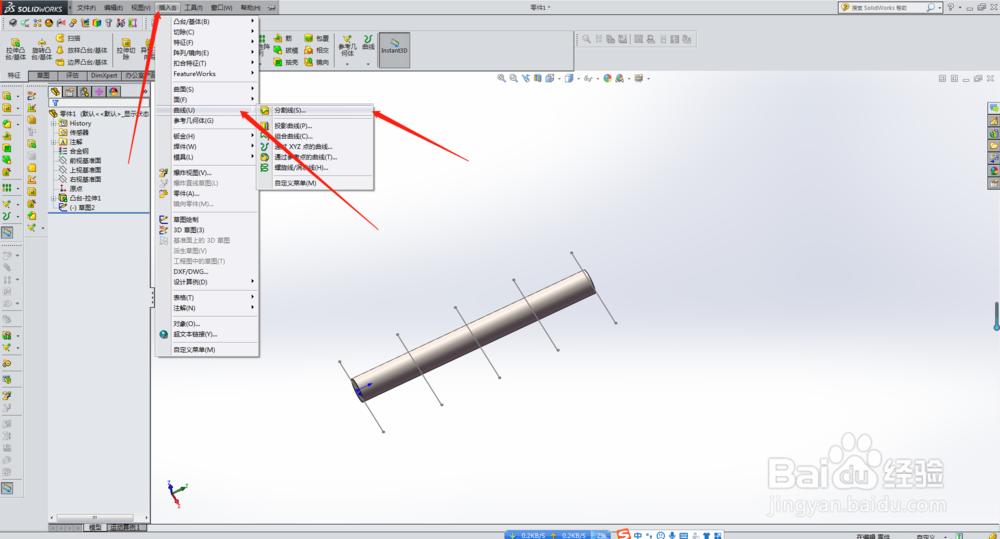Click the Zoom to Area view icon

pos(513,78)
